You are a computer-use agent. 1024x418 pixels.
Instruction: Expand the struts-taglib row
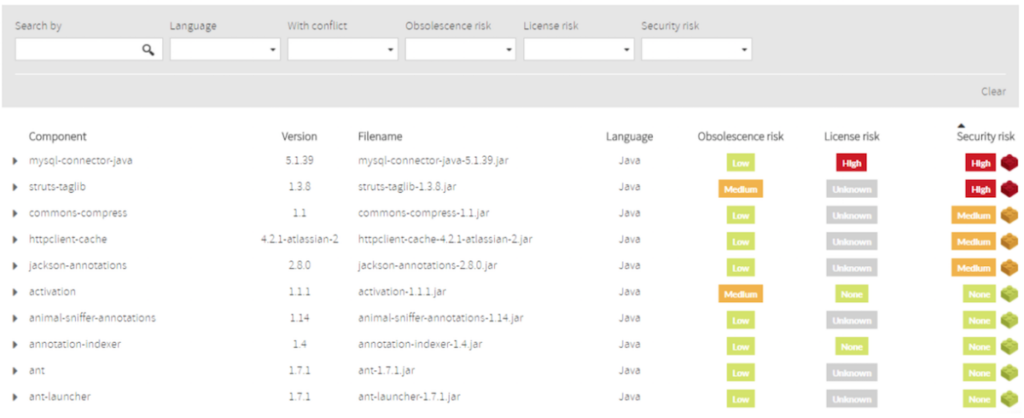(x=15, y=187)
